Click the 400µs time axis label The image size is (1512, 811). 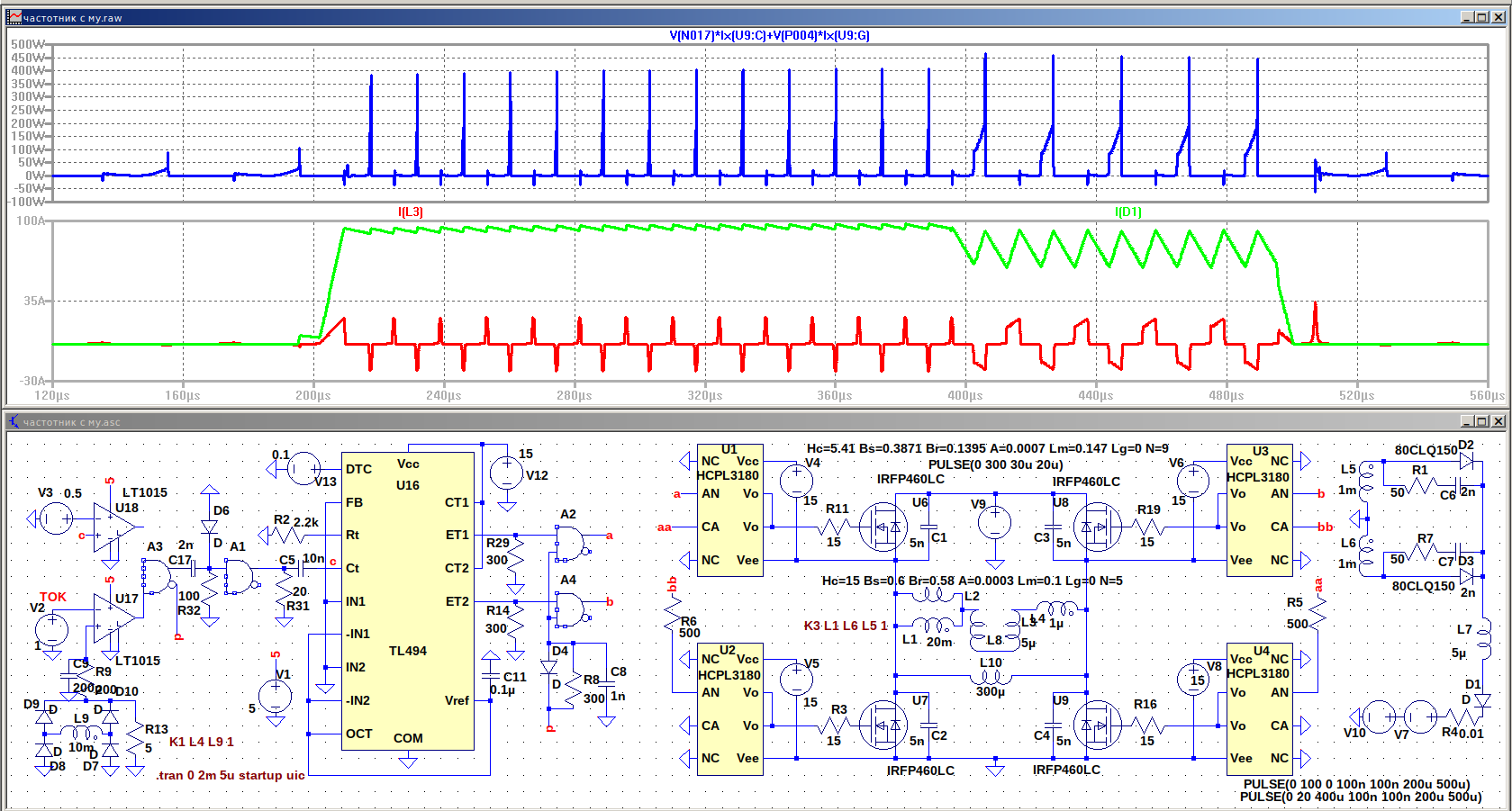click(x=965, y=395)
